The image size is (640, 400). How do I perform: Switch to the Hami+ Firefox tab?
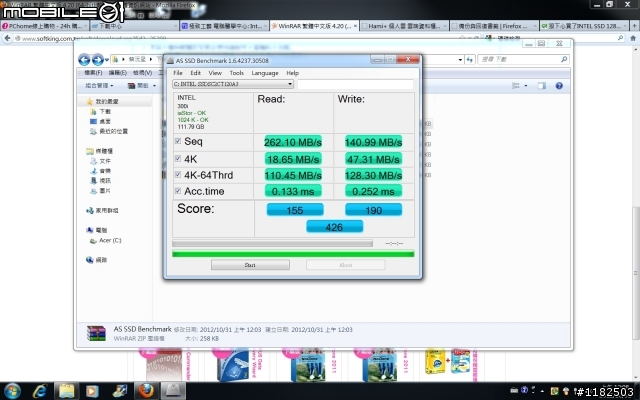[x=404, y=26]
